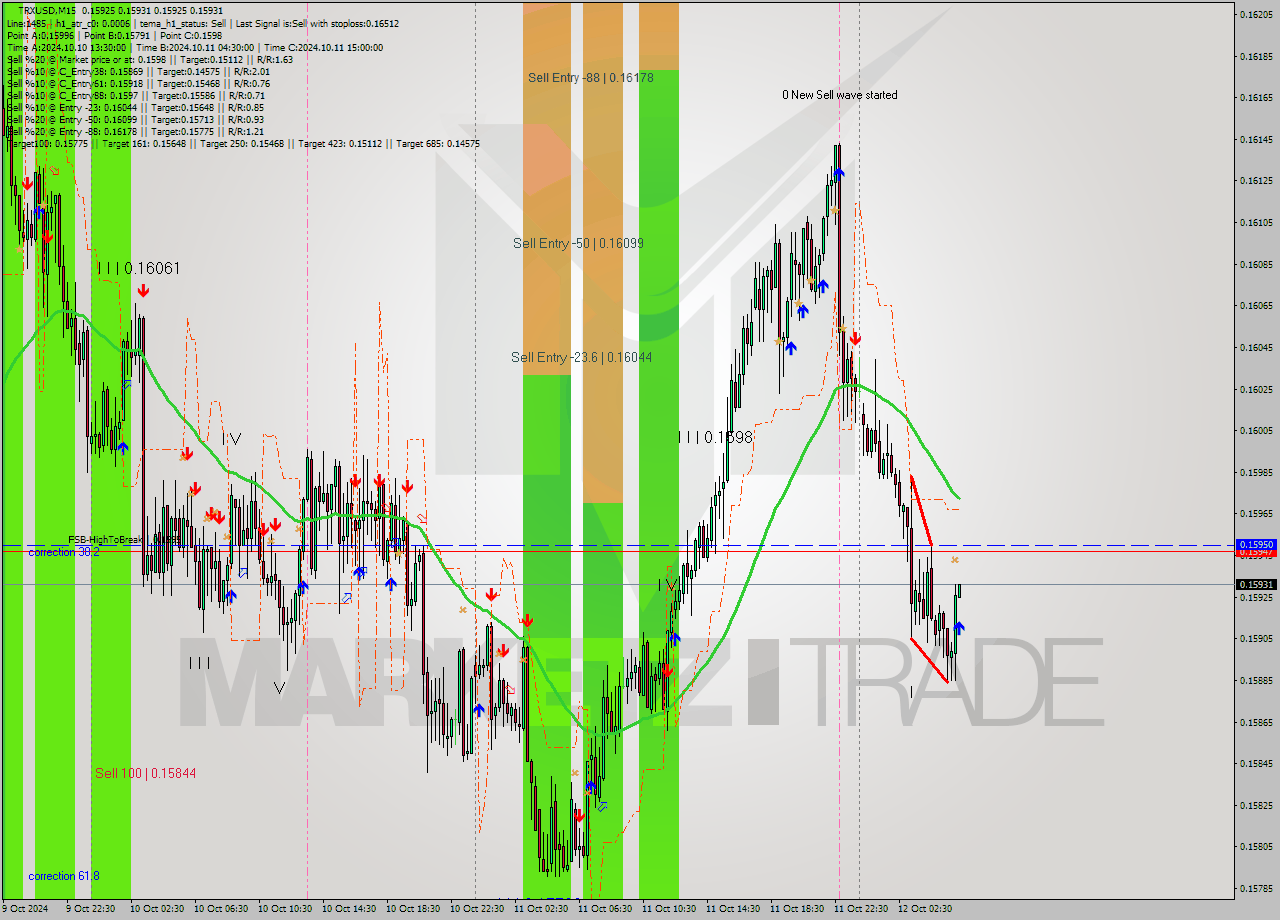Image resolution: width=1280 pixels, height=920 pixels.
Task: Select the '0 New Sell wave started' annotation
Action: (x=840, y=95)
